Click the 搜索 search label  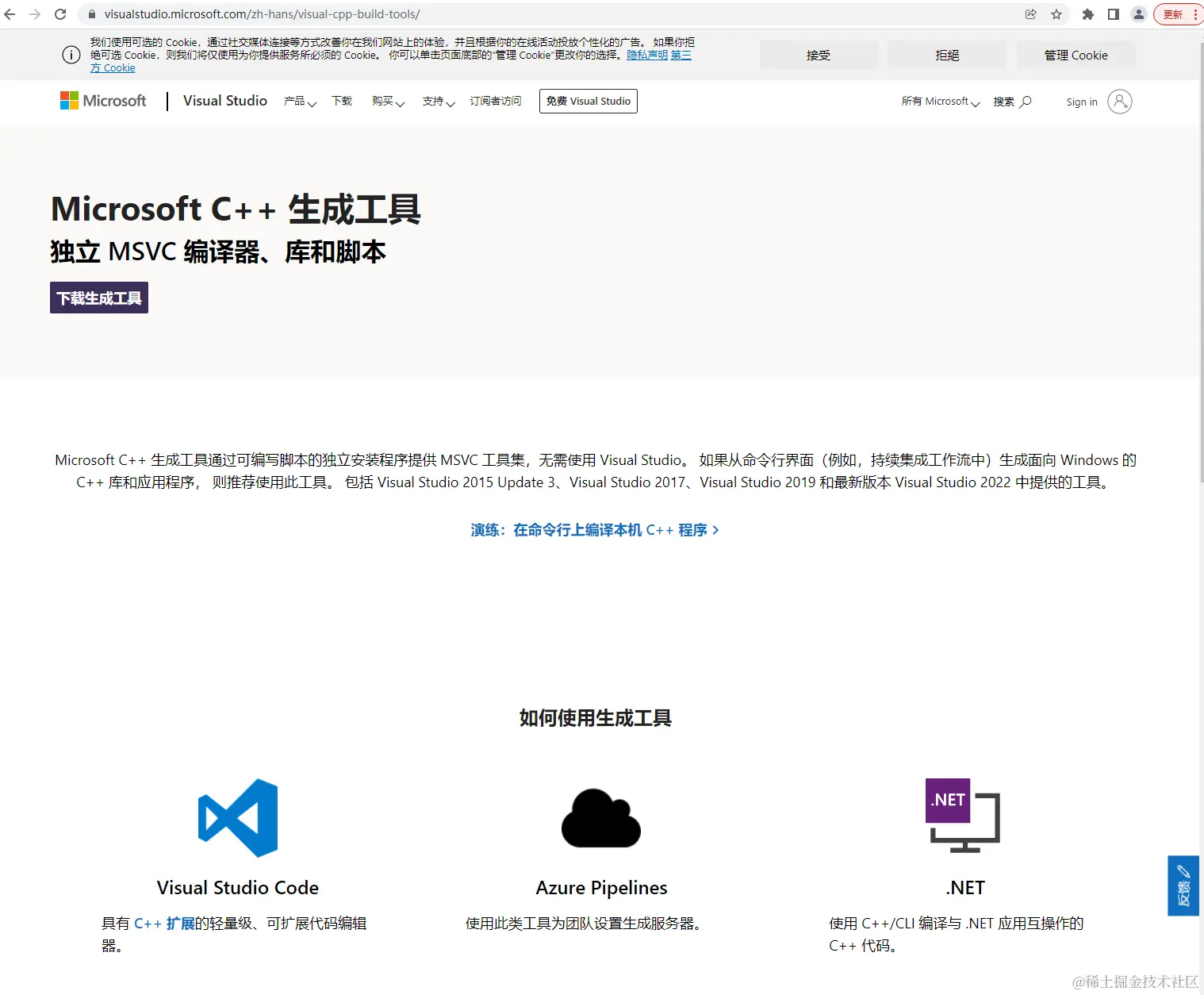pyautogui.click(x=1003, y=102)
